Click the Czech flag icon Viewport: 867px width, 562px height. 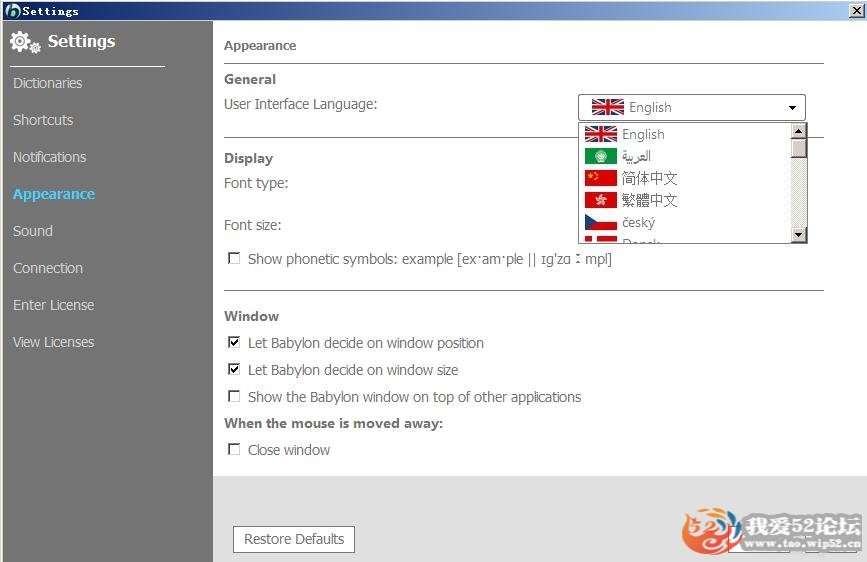pos(600,222)
